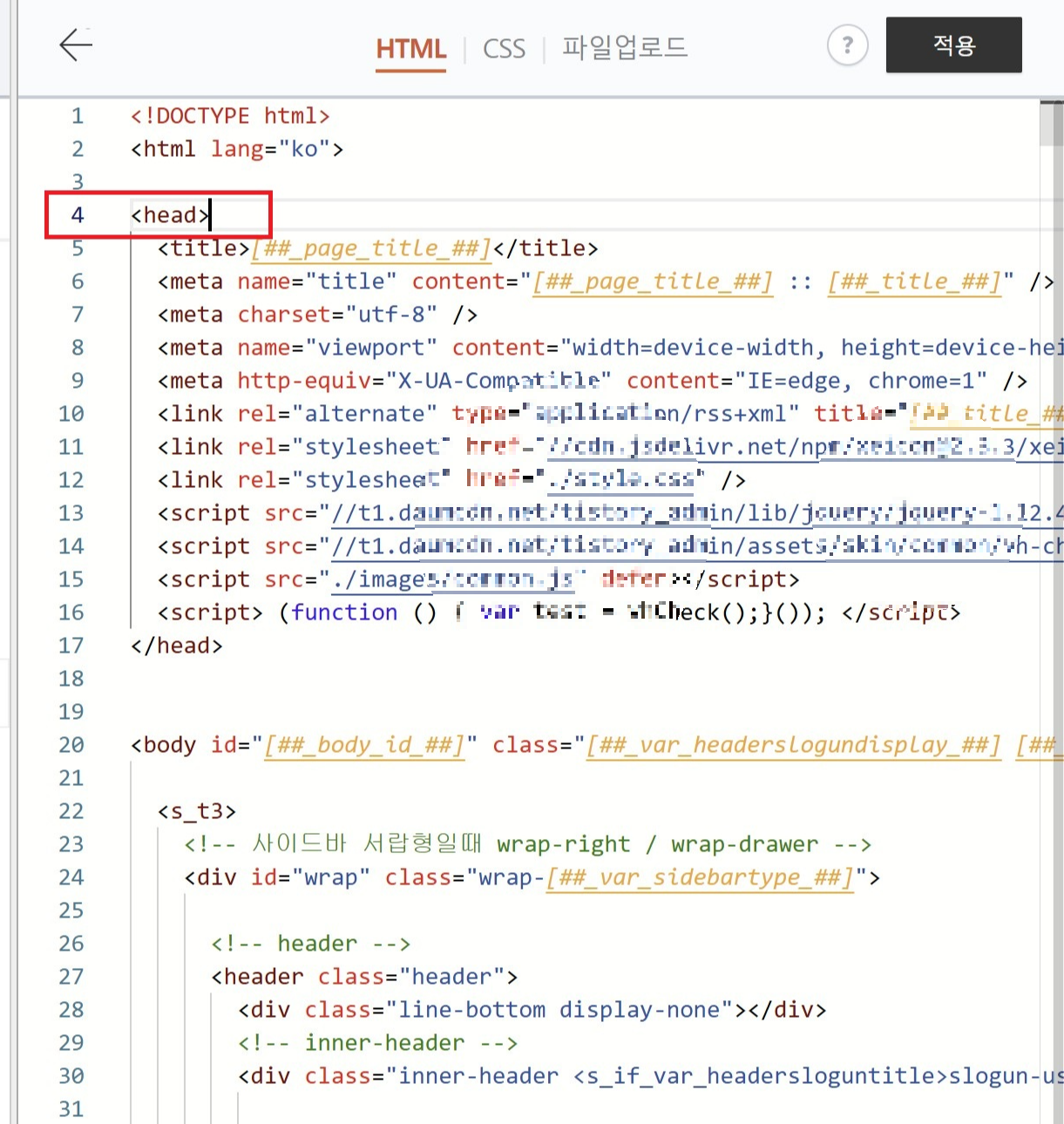Place cursor on the <!DOCTYPE html> line
Viewport: 1064px width, 1124px height.
pos(230,116)
